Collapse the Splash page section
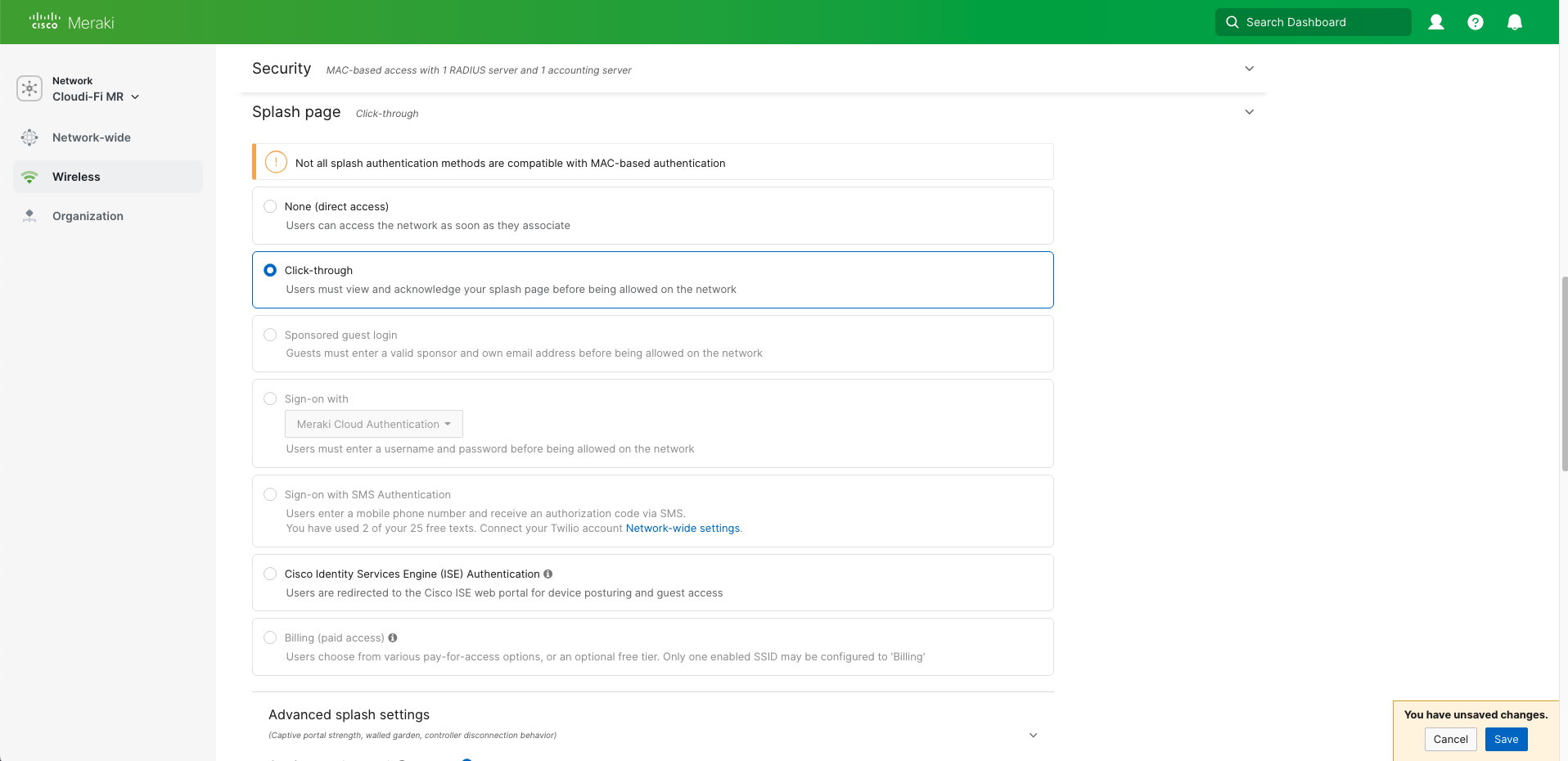The height and width of the screenshot is (761, 1568). (1249, 112)
